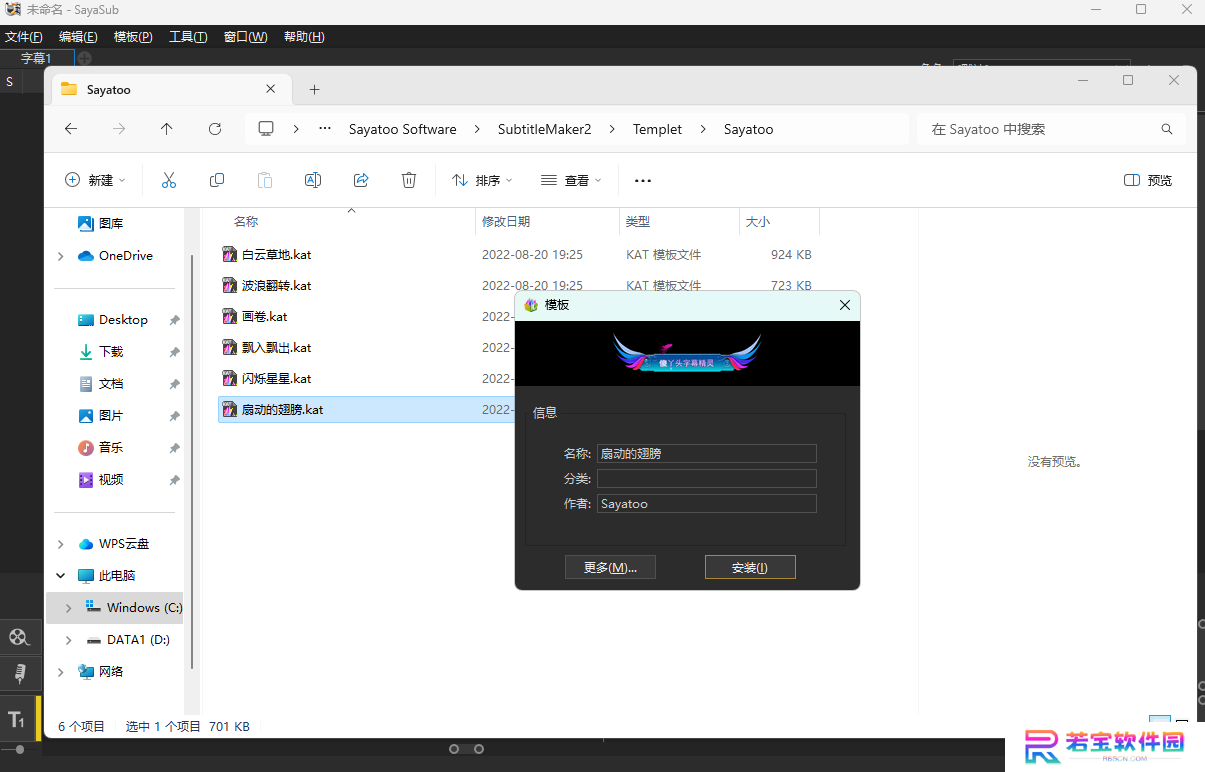
Task: Click the Delete trash icon in Explorer
Action: pyautogui.click(x=409, y=180)
